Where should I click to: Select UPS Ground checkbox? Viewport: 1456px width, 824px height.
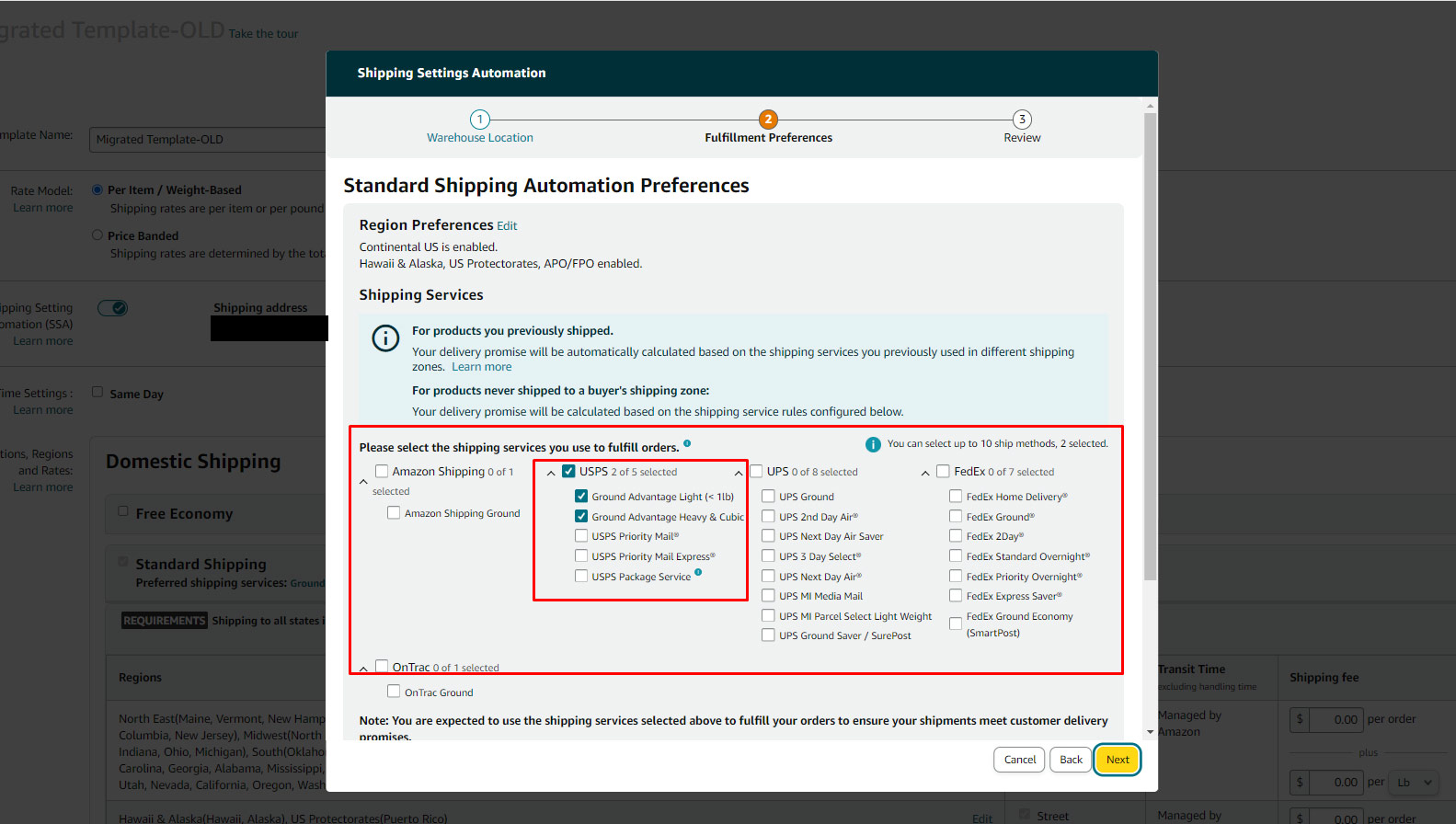pos(768,496)
